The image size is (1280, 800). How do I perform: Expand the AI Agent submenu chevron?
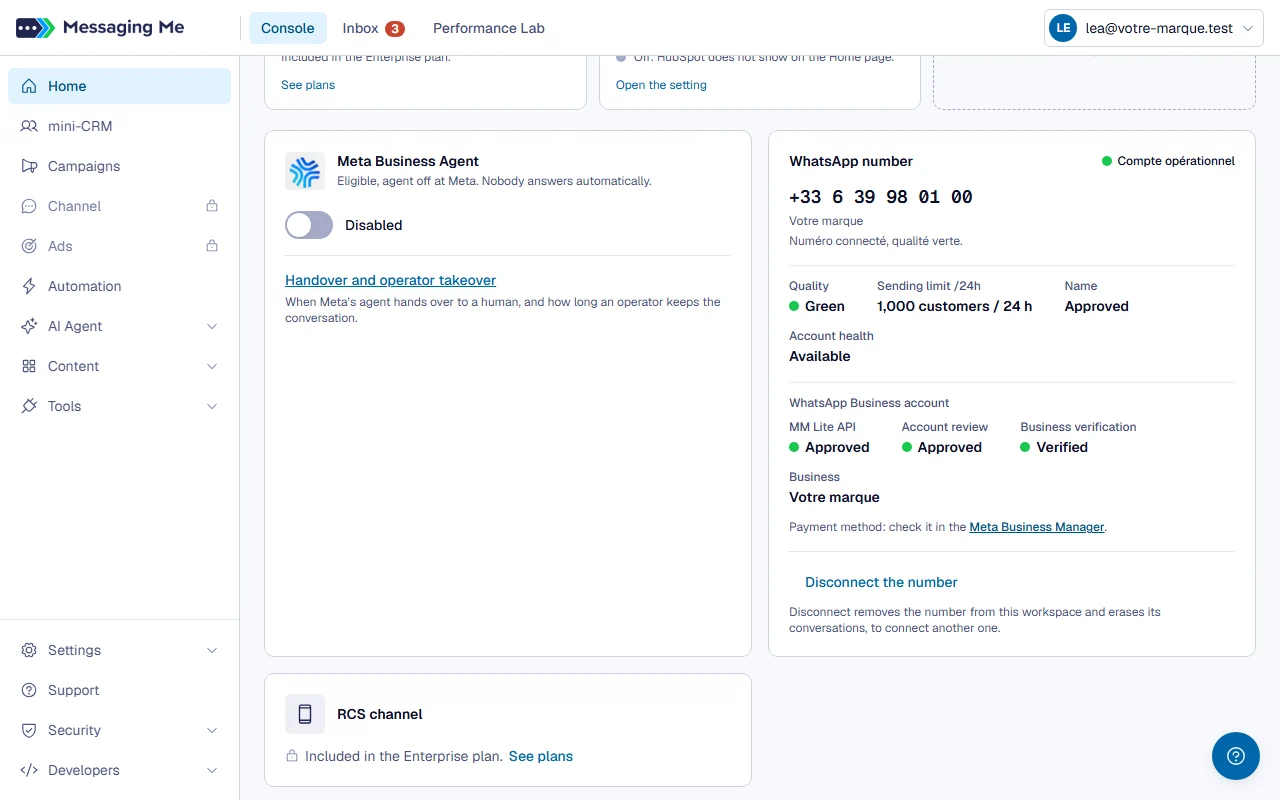[212, 326]
